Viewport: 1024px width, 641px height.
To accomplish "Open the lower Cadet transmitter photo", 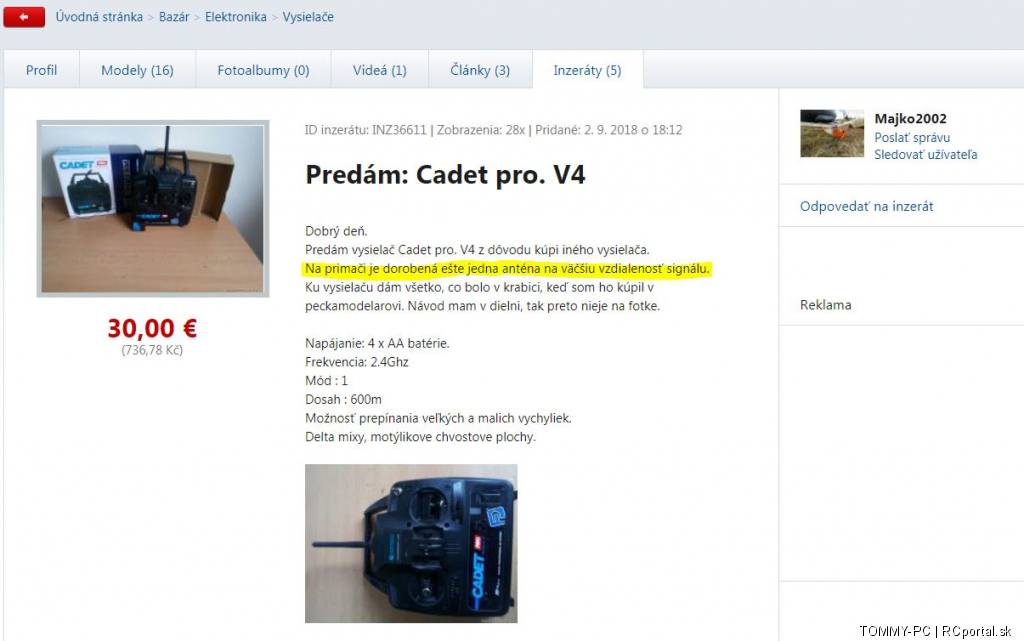I will pos(411,543).
